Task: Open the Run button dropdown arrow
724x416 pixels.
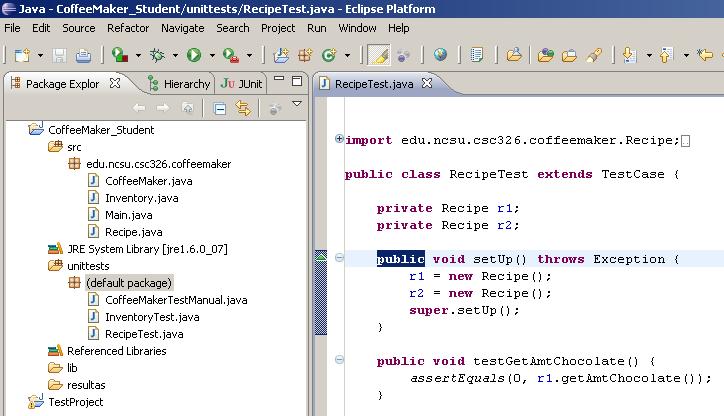Action: pyautogui.click(x=211, y=56)
